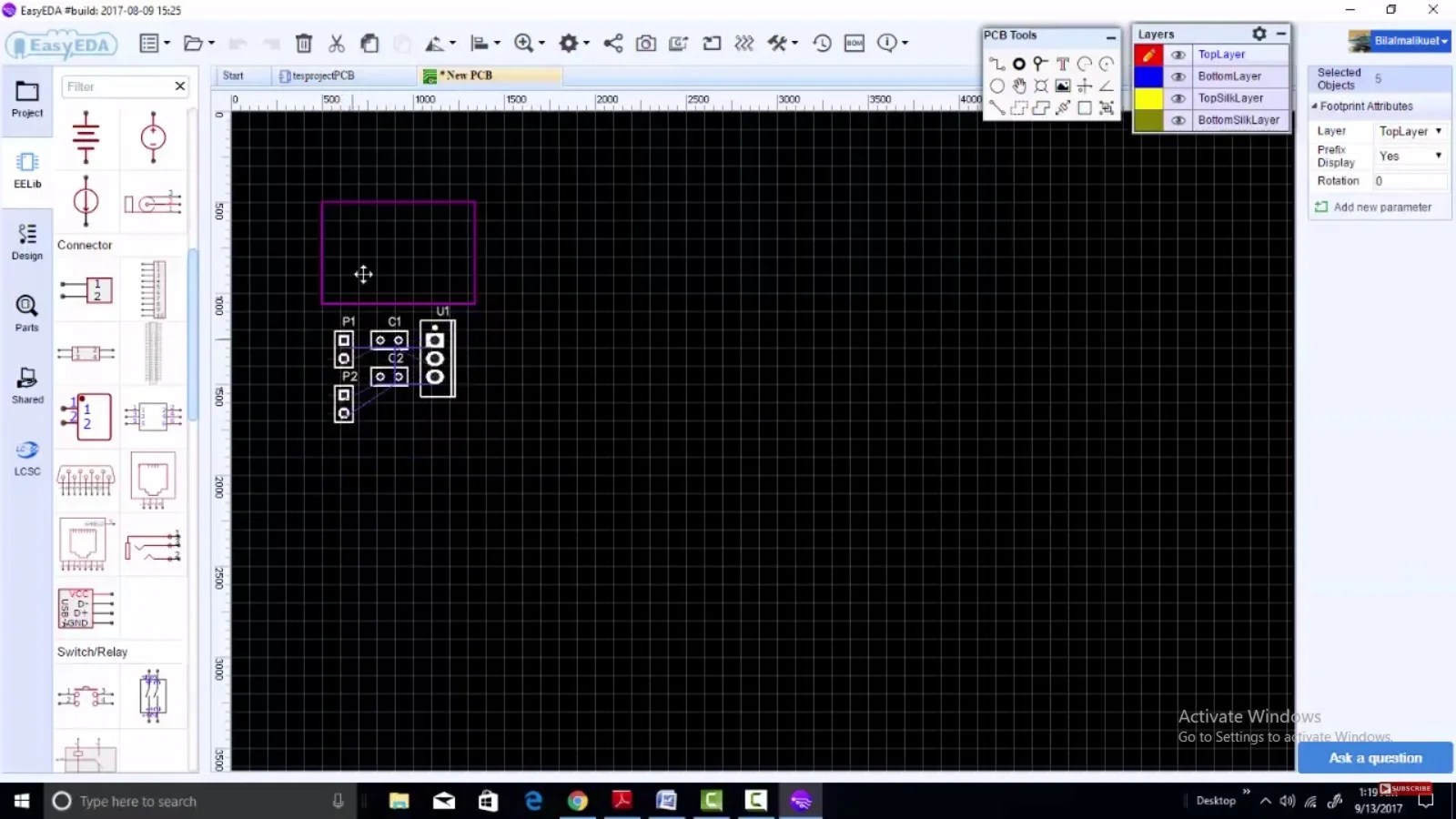Toggle visibility of BottomLayer
The width and height of the screenshot is (1456, 819).
[1178, 76]
